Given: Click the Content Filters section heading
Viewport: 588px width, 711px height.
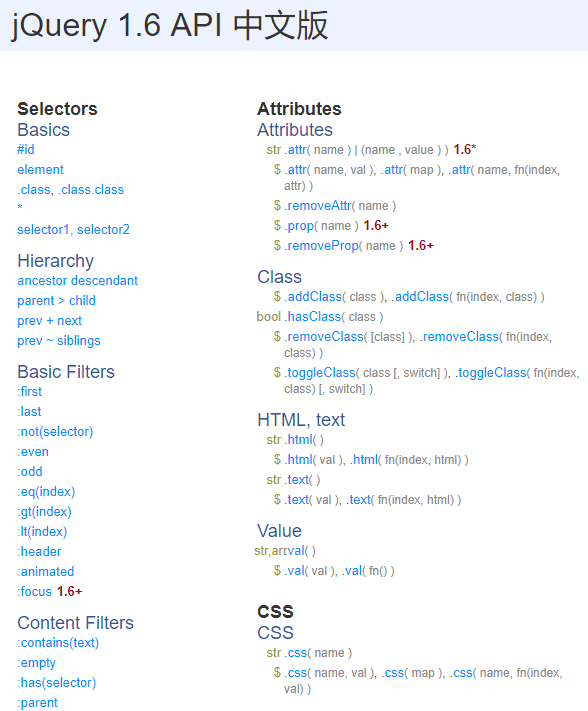Looking at the screenshot, I should coord(76,623).
